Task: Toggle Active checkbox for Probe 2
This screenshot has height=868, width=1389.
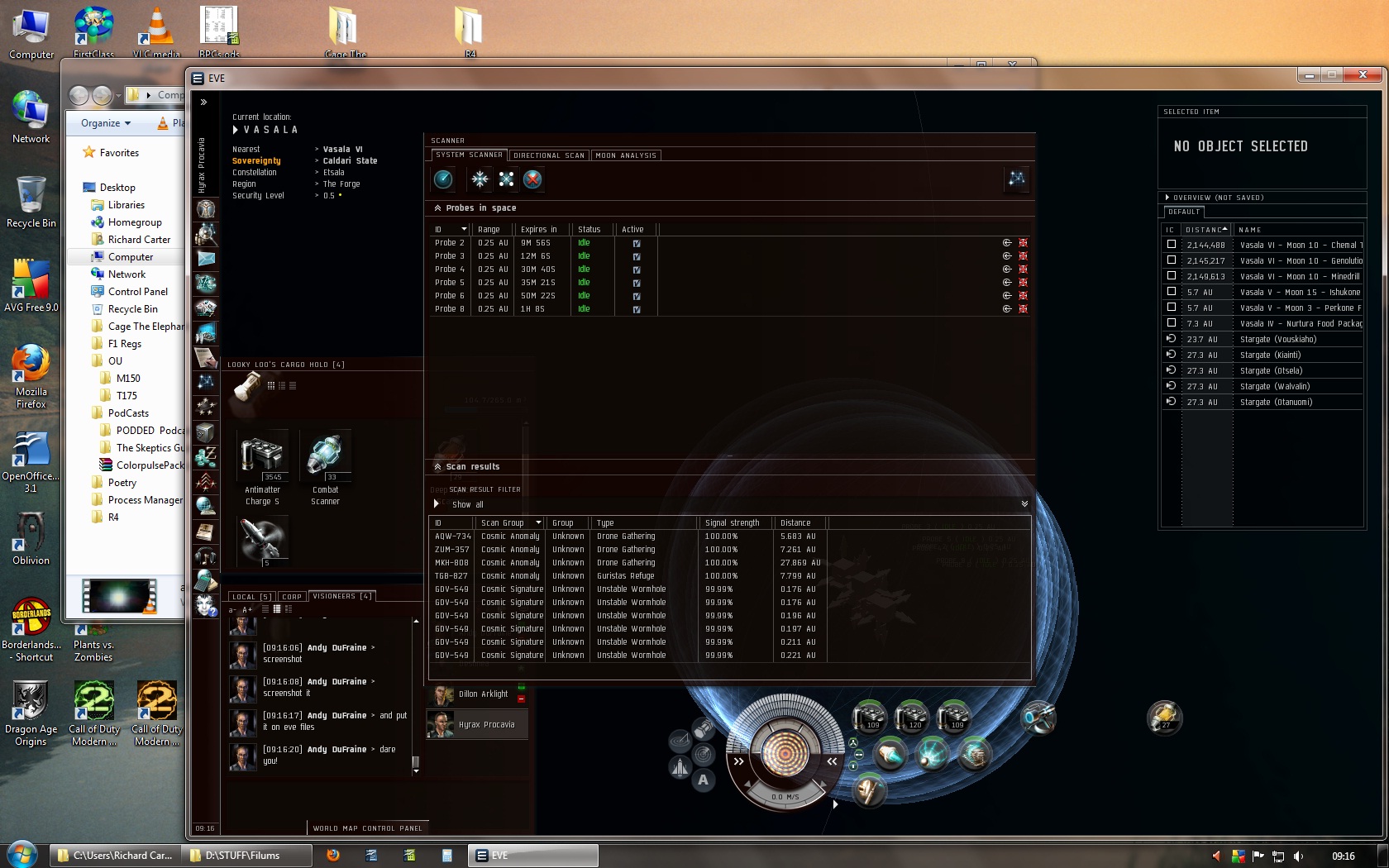Action: pyautogui.click(x=637, y=244)
